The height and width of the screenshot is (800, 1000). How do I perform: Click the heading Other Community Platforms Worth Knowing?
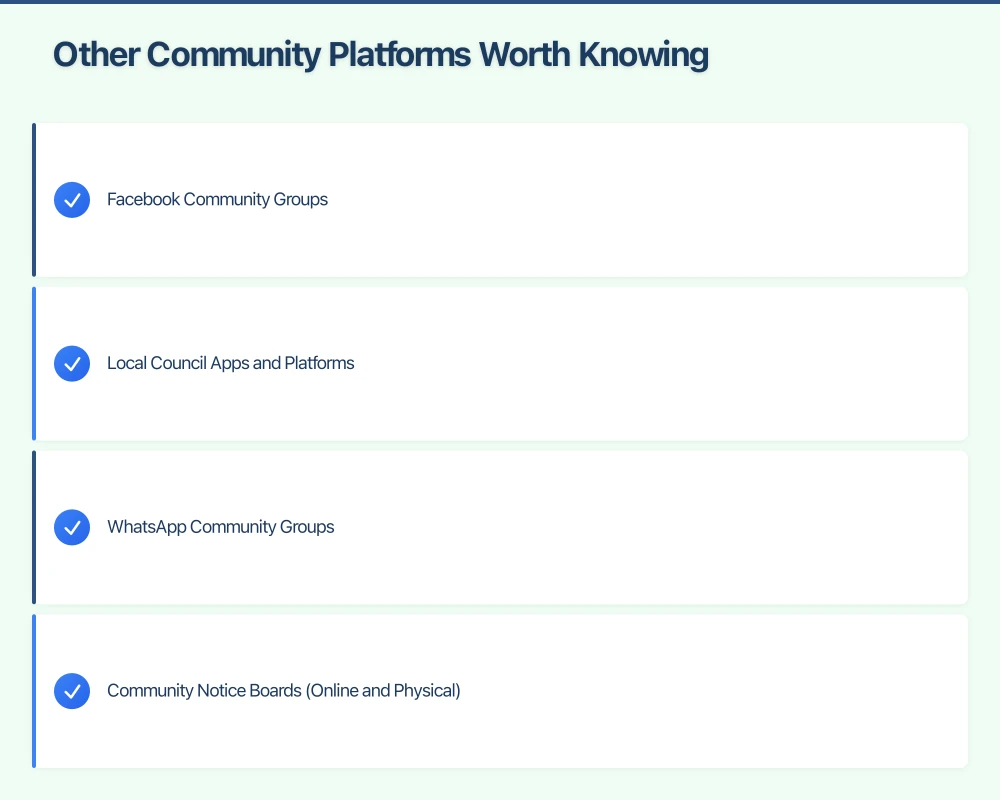click(380, 54)
